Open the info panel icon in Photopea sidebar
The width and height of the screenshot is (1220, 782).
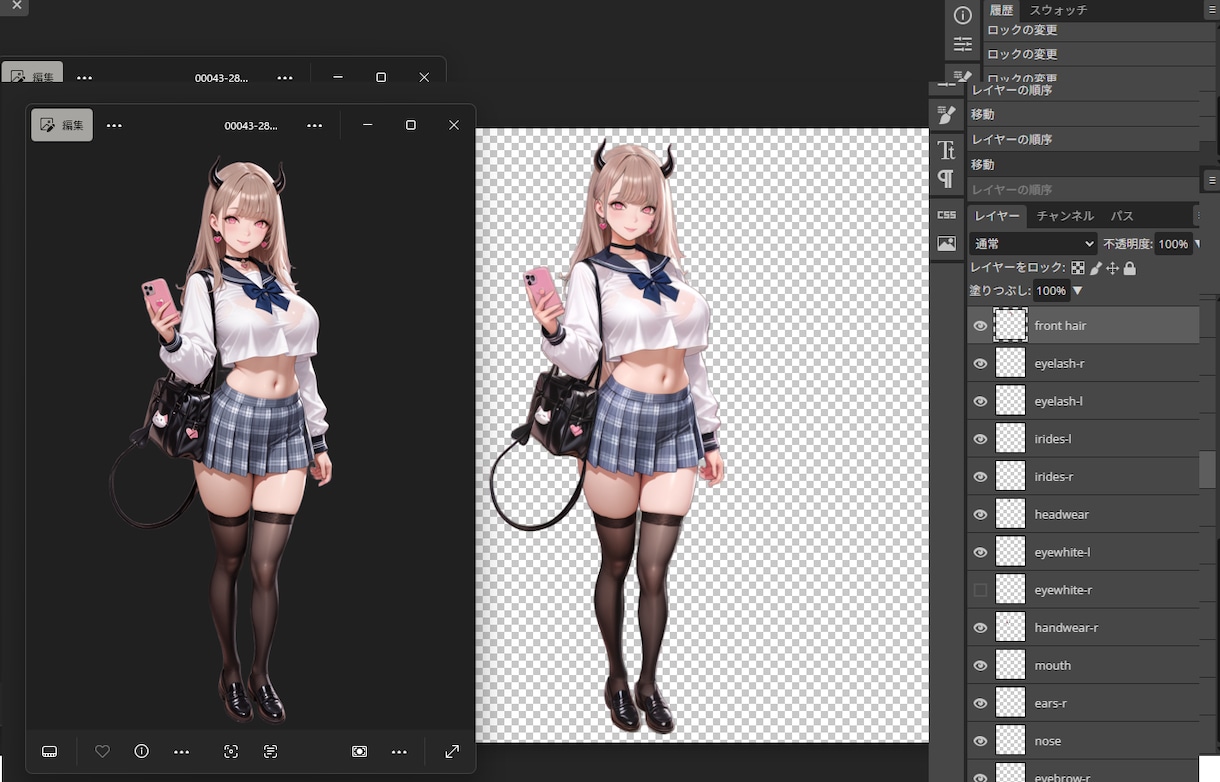962,15
